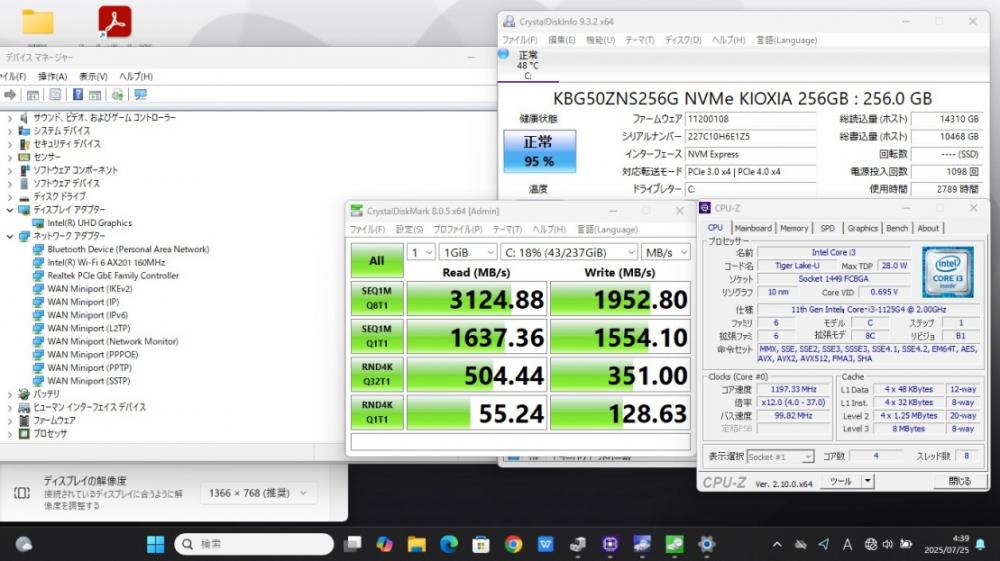
Task: Select Realtek PCIe GbE Family Controller
Action: [113, 275]
